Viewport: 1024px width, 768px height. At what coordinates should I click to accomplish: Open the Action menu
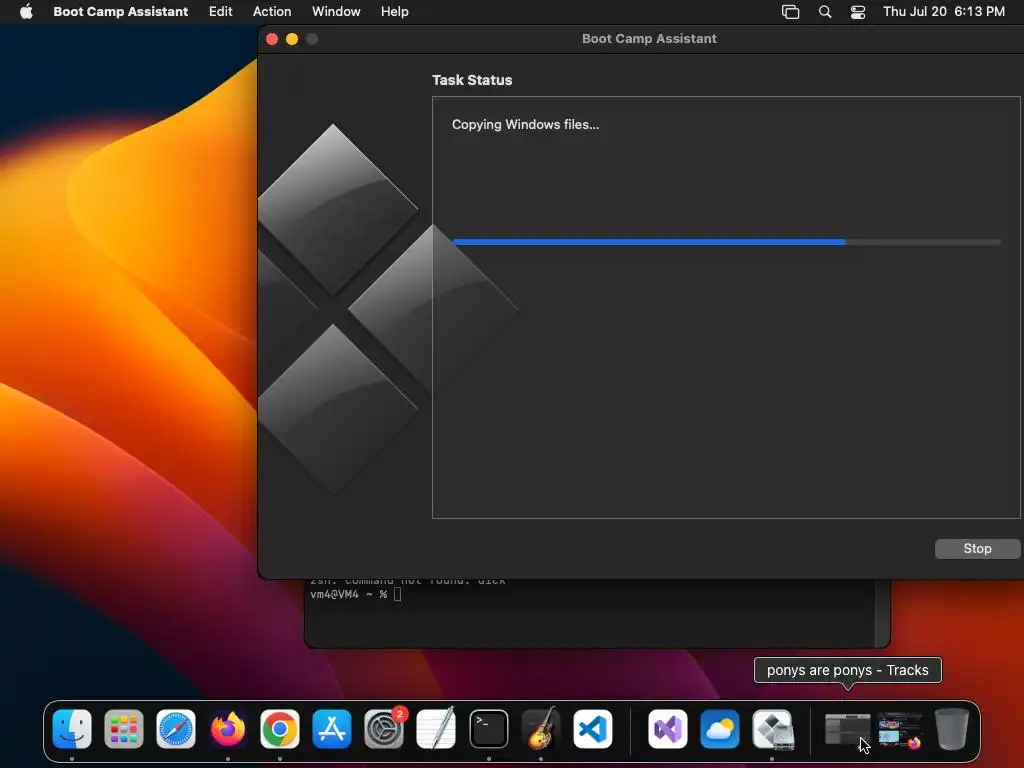pos(272,12)
